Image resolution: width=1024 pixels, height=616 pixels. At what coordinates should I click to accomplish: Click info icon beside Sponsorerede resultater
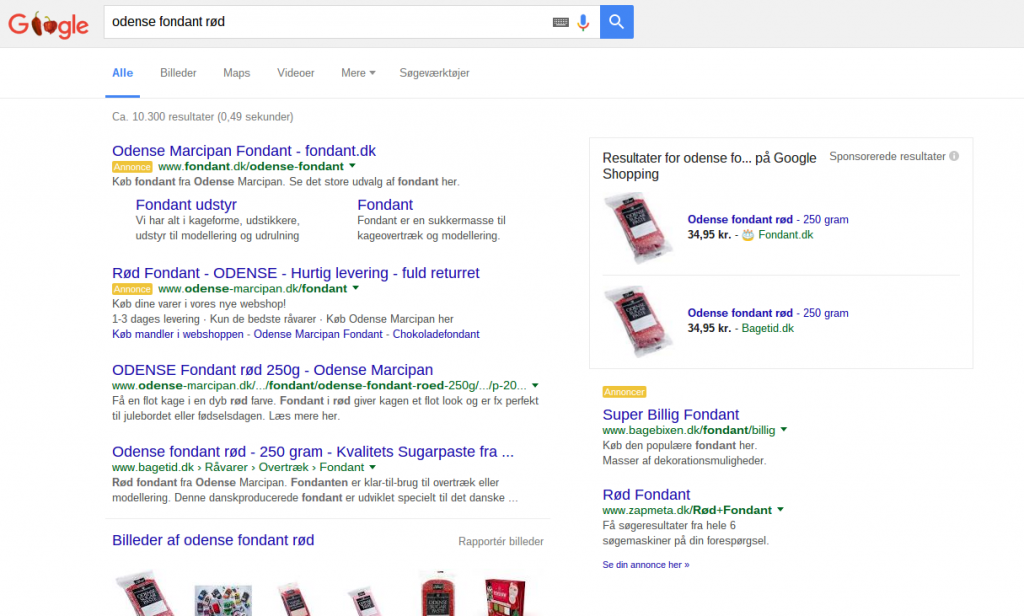[x=954, y=157]
